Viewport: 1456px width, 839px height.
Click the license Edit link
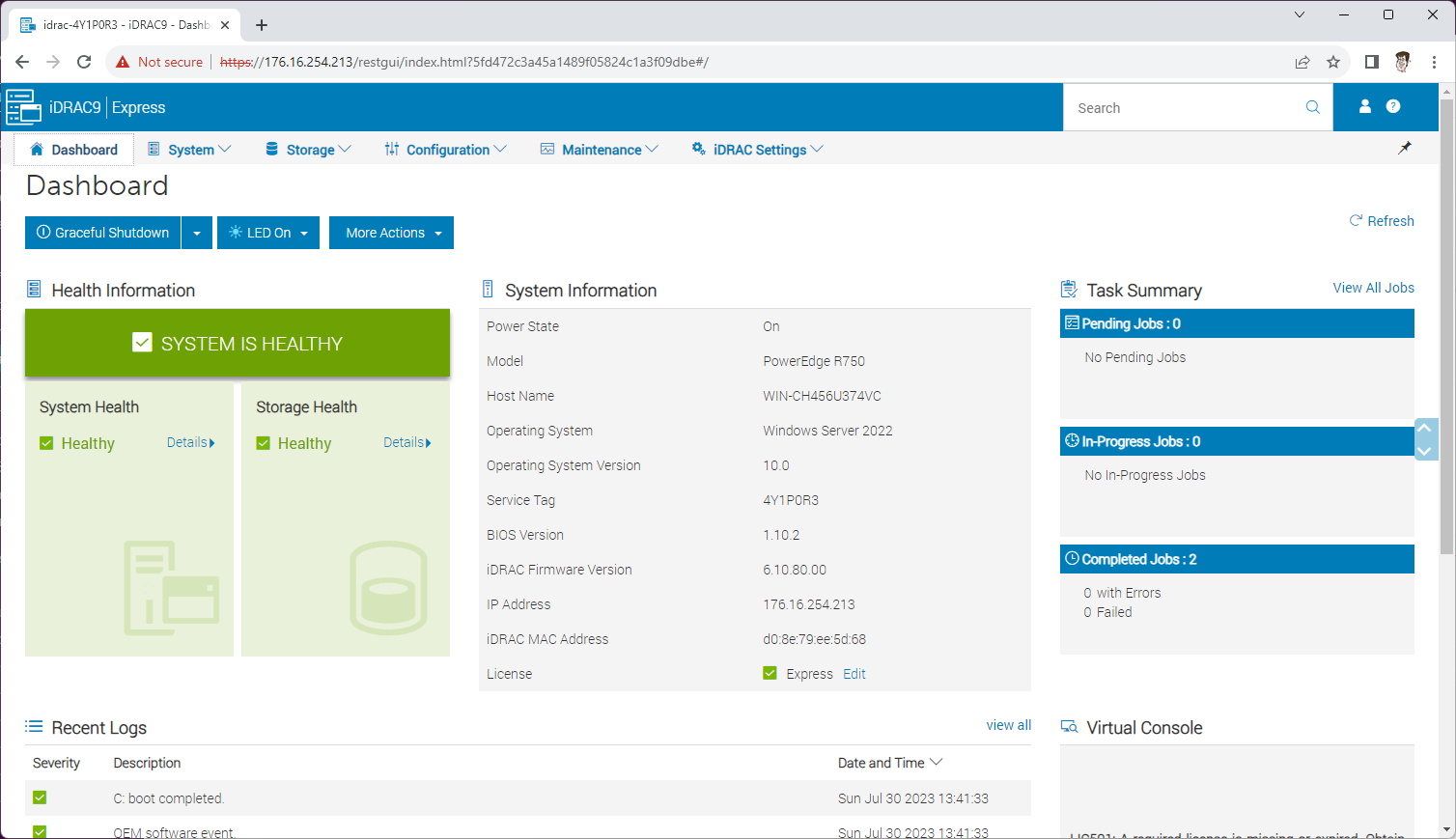[x=854, y=674]
